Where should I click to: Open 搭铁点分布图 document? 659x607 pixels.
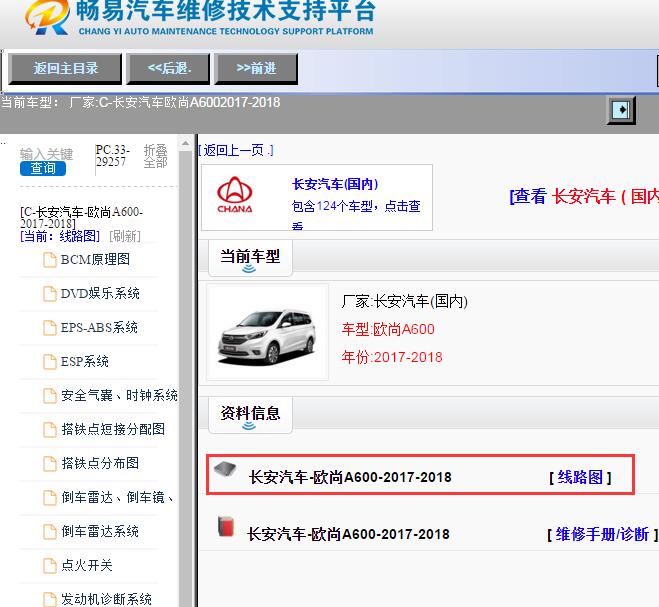(x=100, y=463)
